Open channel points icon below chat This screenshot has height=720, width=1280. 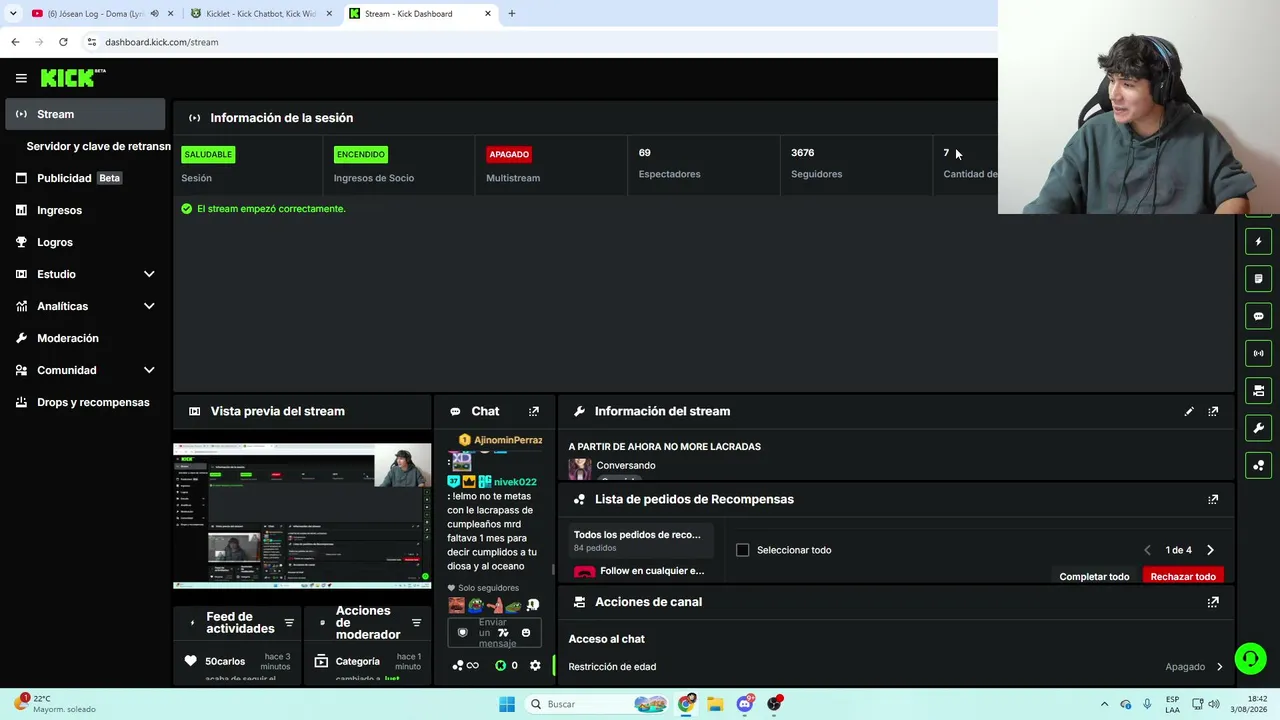click(458, 666)
